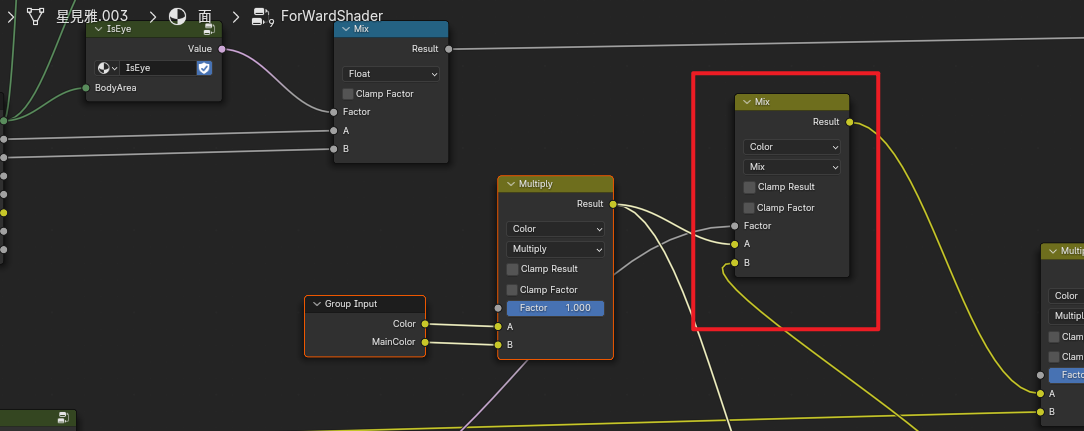1084x431 pixels.
Task: Click the material sphere icon in breadcrumb
Action: [177, 16]
